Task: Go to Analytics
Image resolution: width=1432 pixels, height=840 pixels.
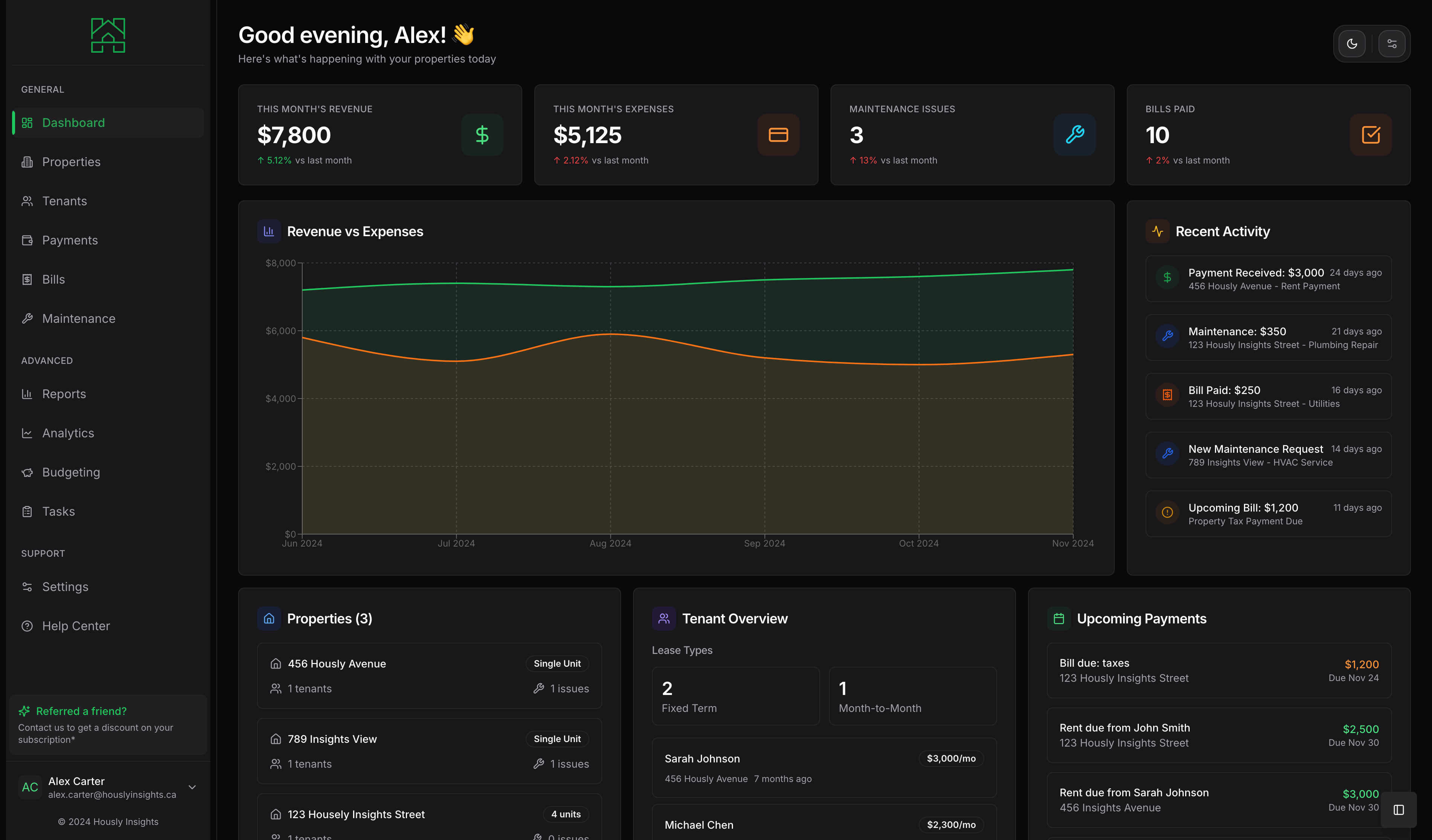Action: click(x=108, y=433)
